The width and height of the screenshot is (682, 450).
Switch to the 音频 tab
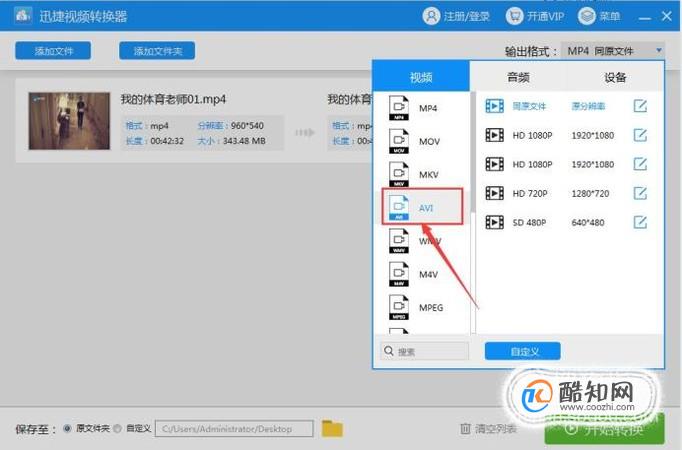518,77
